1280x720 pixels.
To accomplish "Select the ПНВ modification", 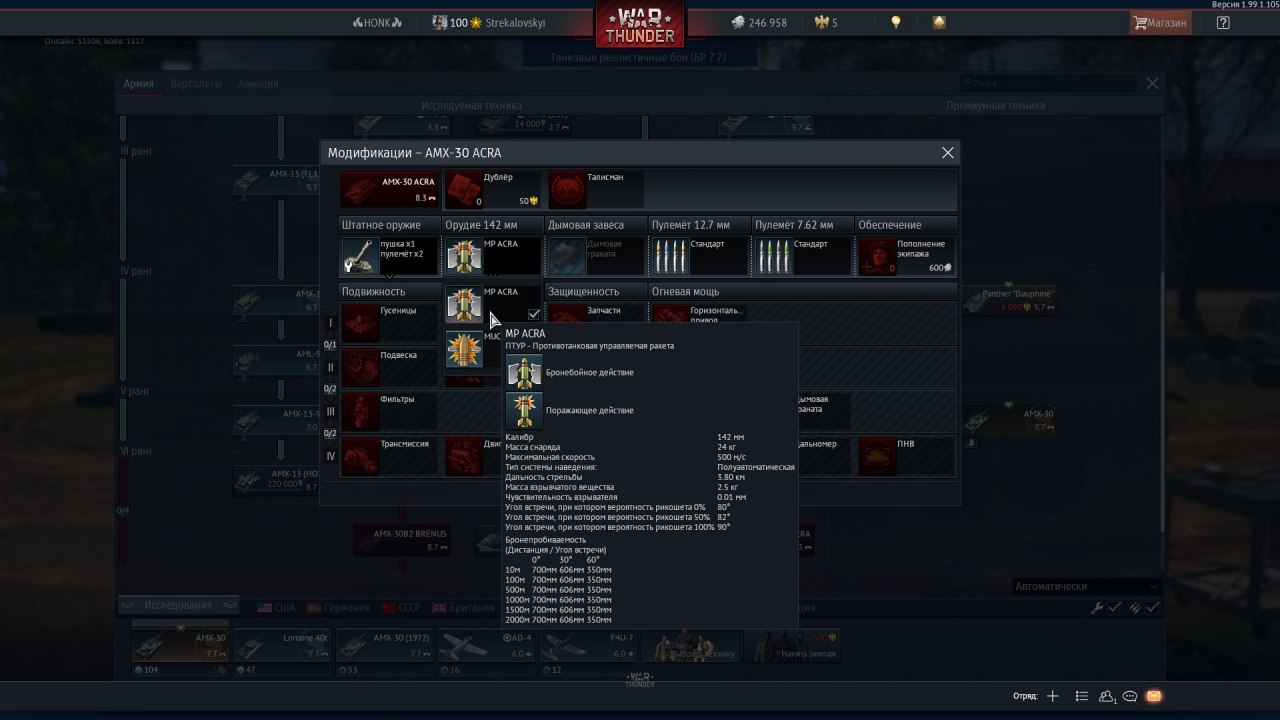I will pyautogui.click(x=906, y=456).
